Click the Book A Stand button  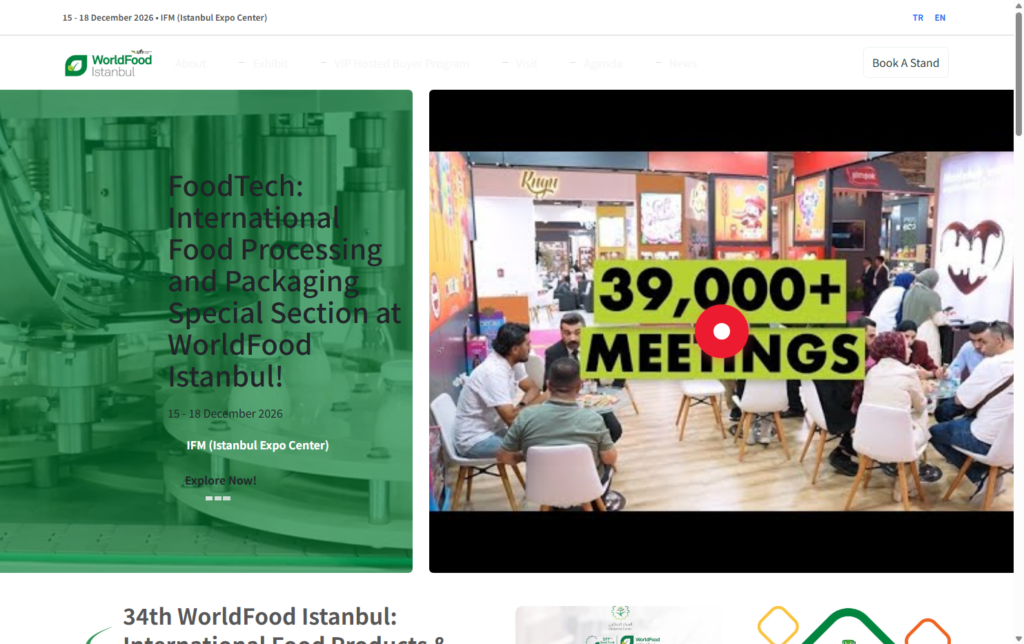pyautogui.click(x=905, y=63)
